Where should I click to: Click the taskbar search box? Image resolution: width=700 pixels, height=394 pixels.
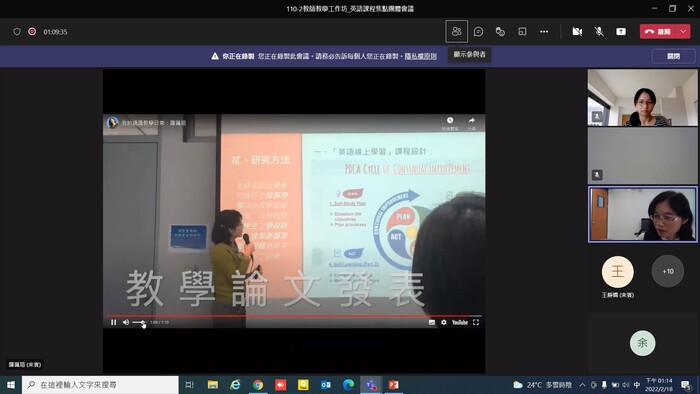coord(100,385)
